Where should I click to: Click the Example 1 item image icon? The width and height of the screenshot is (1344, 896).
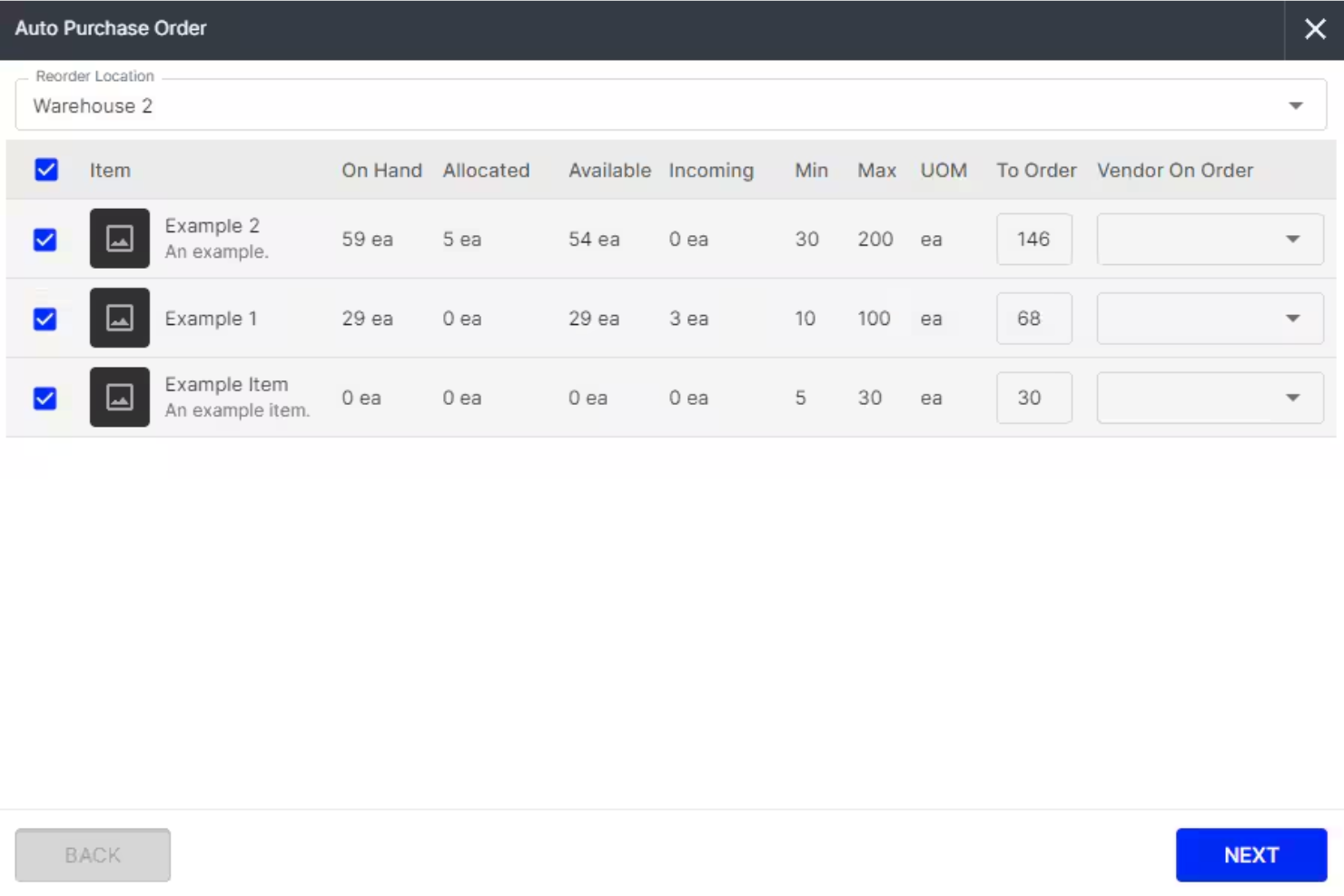[x=119, y=318]
